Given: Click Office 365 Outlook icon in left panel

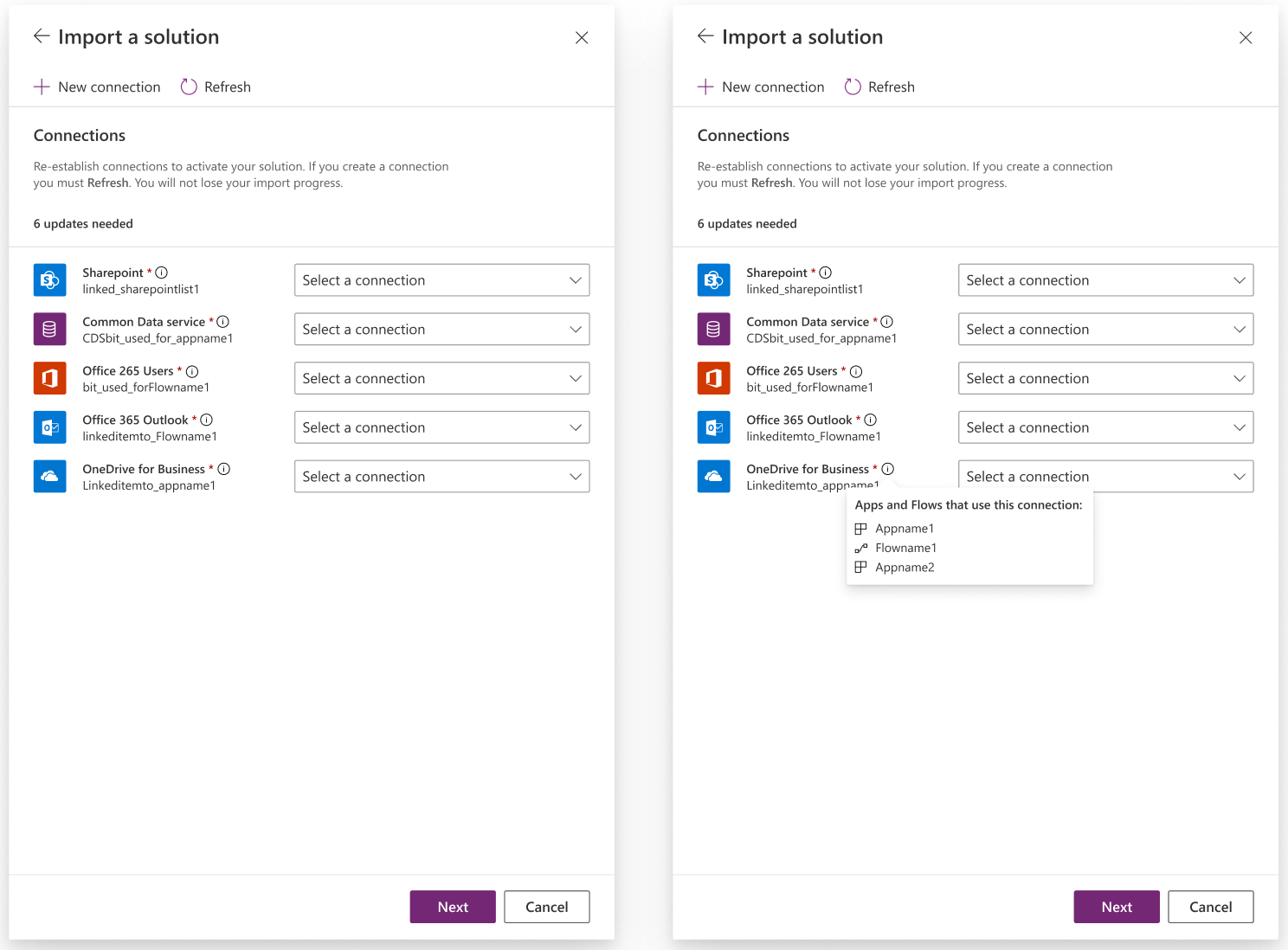Looking at the screenshot, I should pos(50,427).
